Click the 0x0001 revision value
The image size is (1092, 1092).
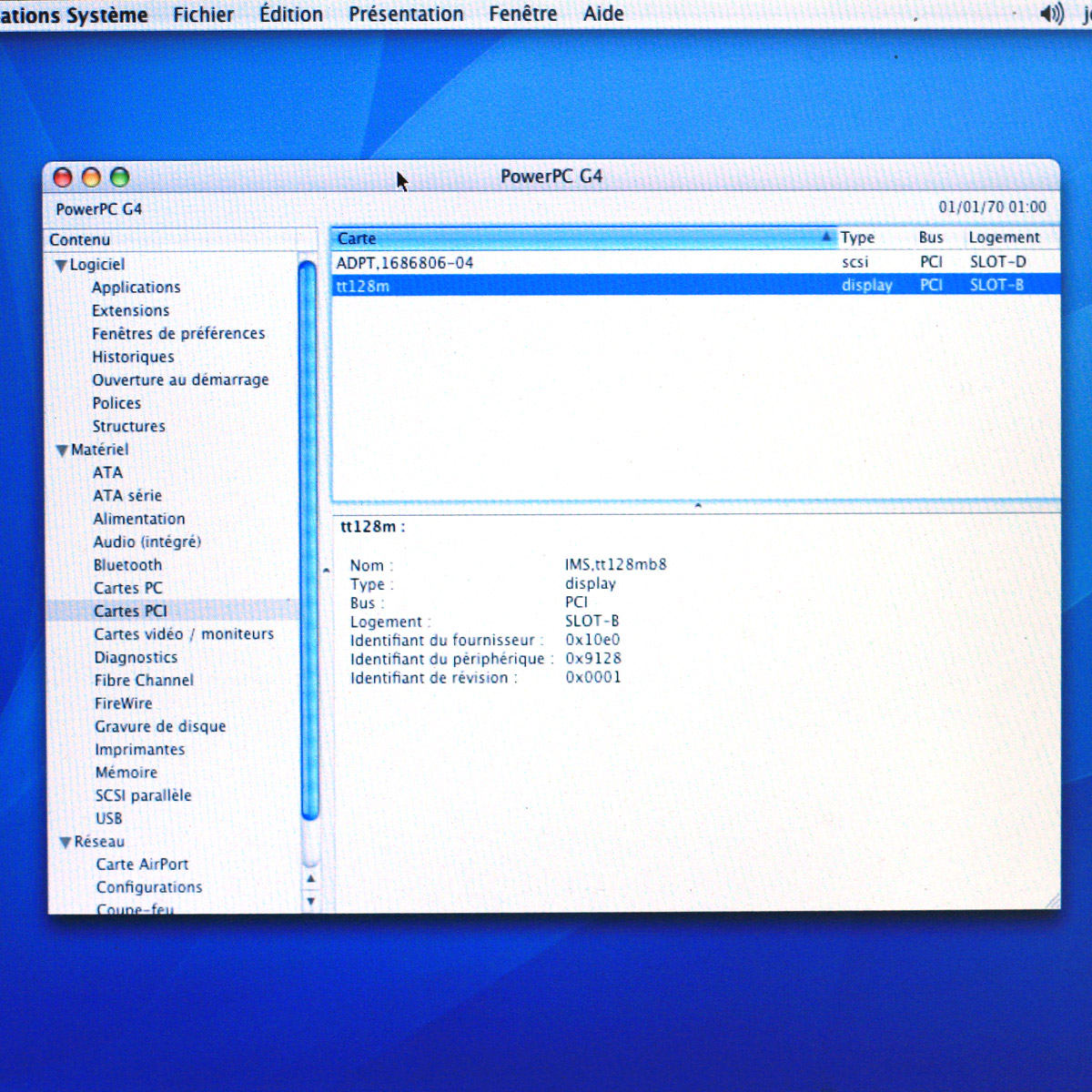pos(593,677)
